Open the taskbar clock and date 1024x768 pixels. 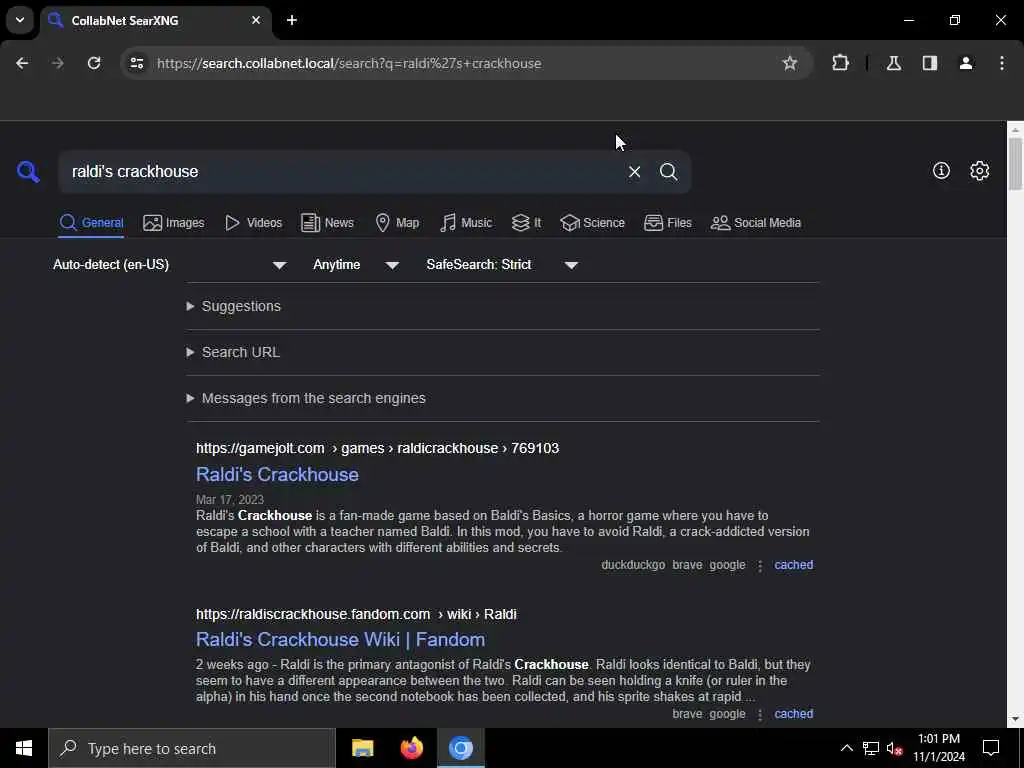tap(938, 748)
